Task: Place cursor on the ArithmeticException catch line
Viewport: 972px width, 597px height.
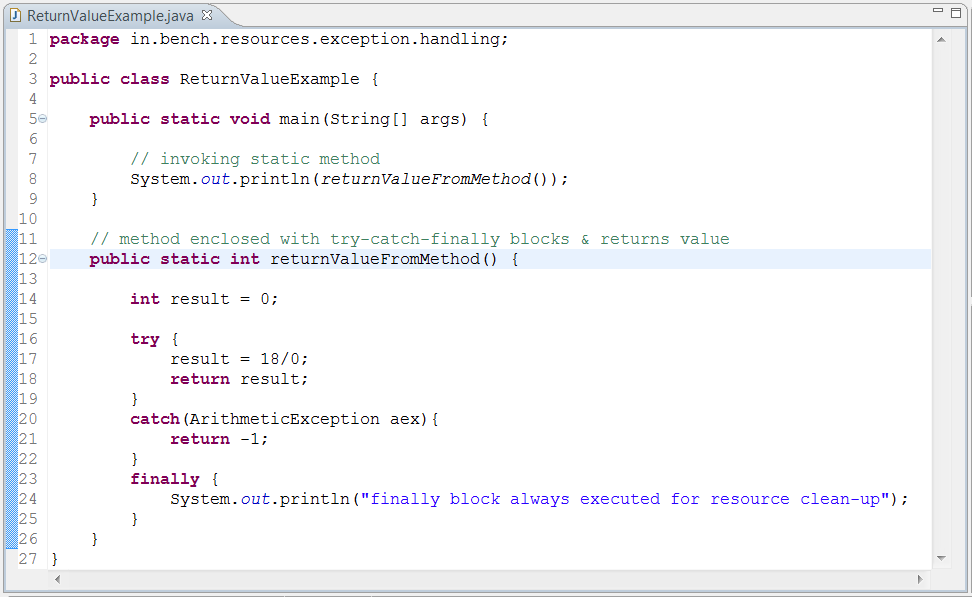Action: (x=285, y=419)
